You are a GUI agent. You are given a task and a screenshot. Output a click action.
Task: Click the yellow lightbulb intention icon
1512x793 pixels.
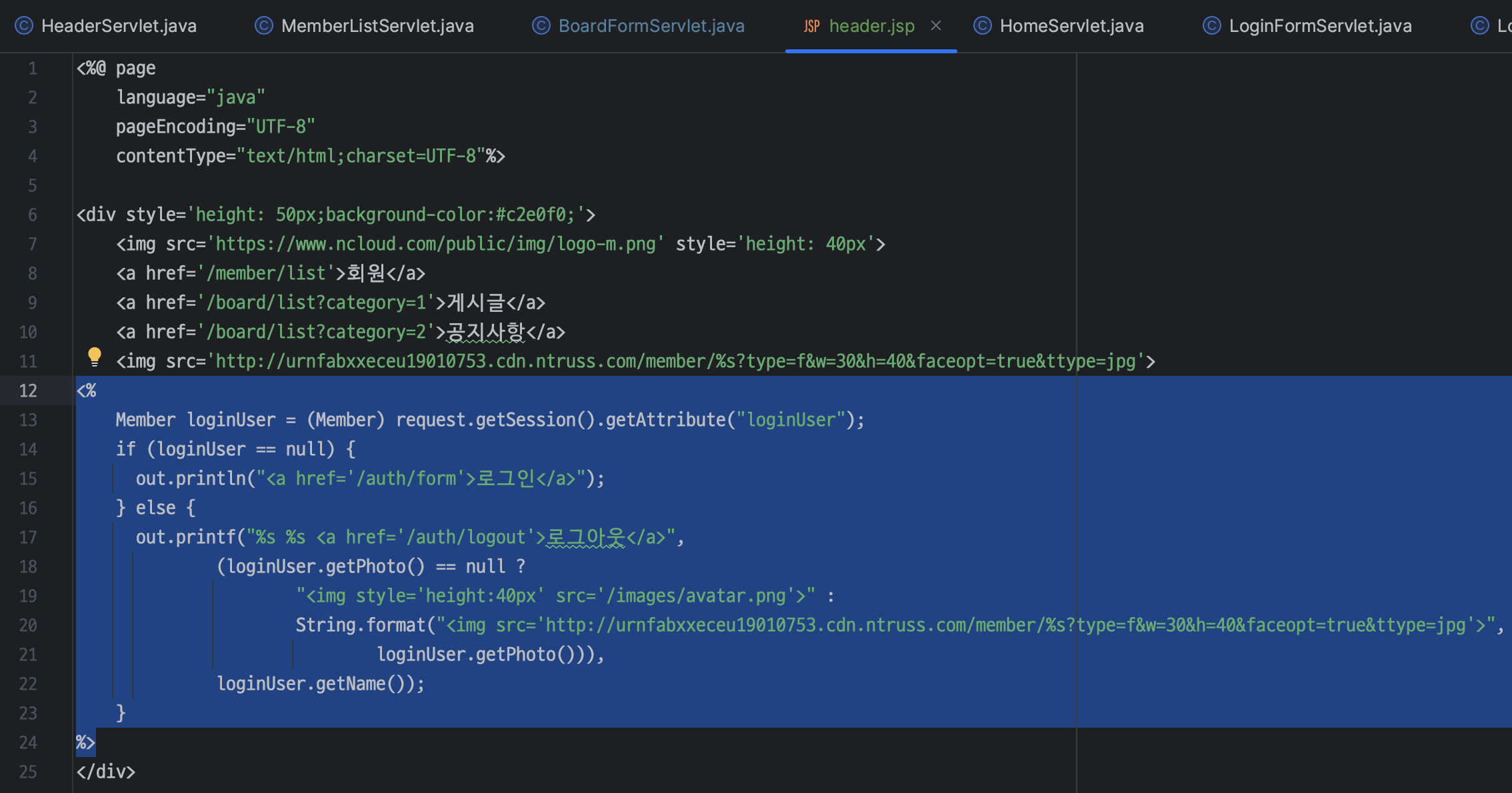pyautogui.click(x=95, y=357)
